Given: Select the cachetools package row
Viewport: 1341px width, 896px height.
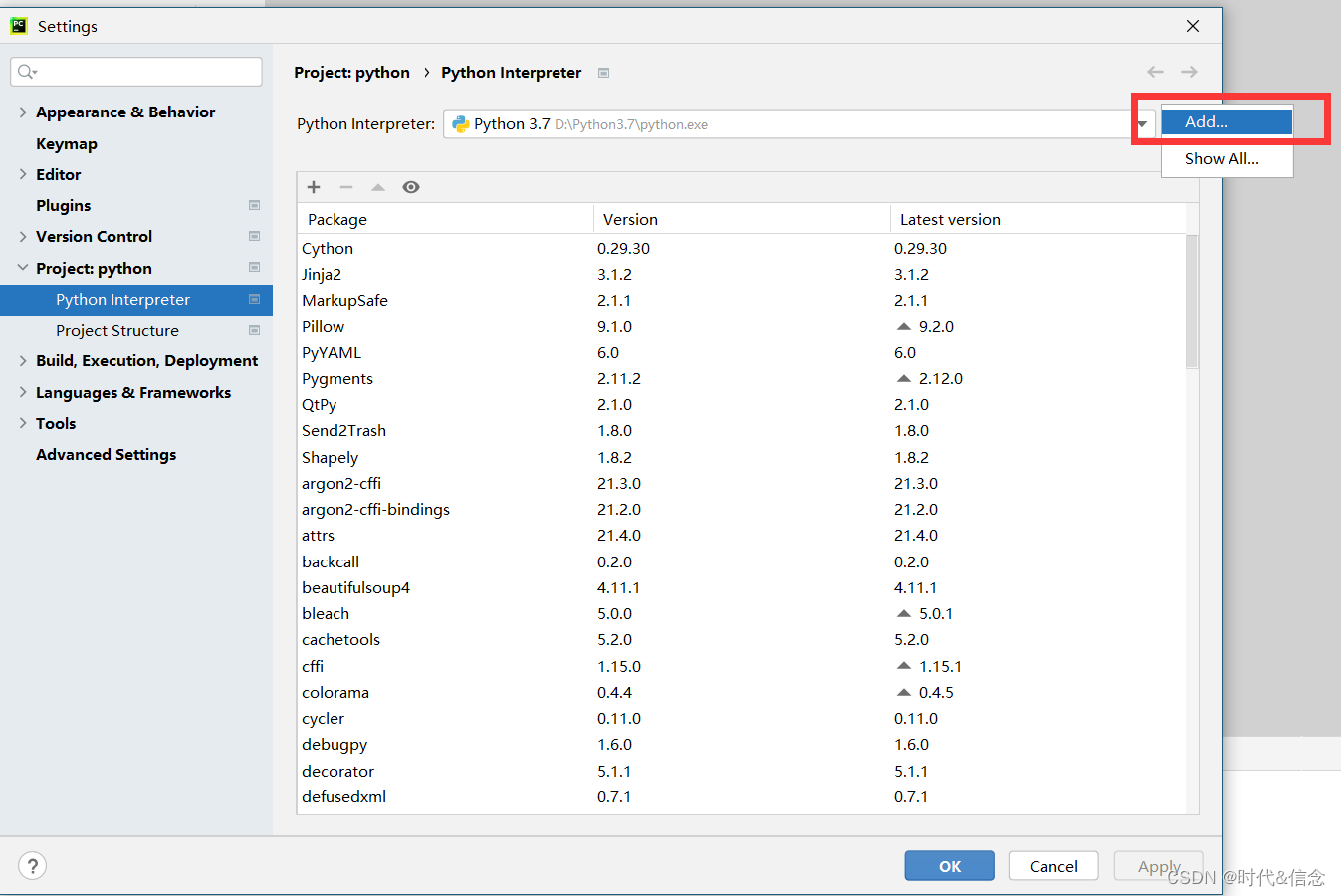Looking at the screenshot, I should pos(742,639).
